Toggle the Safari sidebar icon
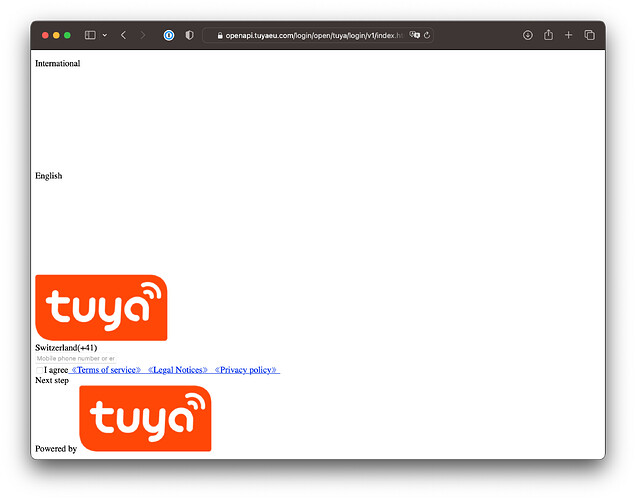The width and height of the screenshot is (636, 500). coord(90,35)
